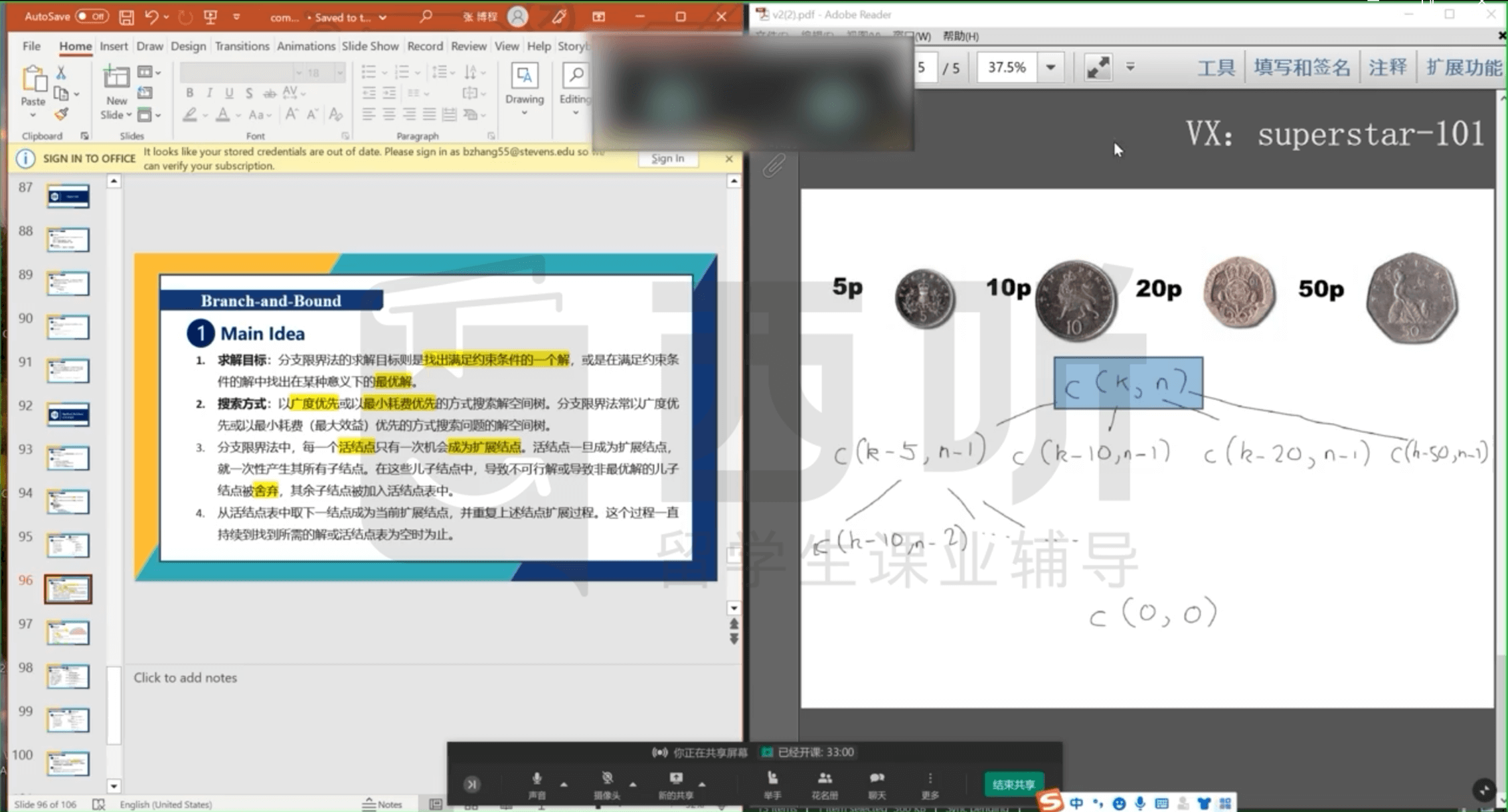
Task: Open the ribbon display options icon
Action: [x=599, y=17]
